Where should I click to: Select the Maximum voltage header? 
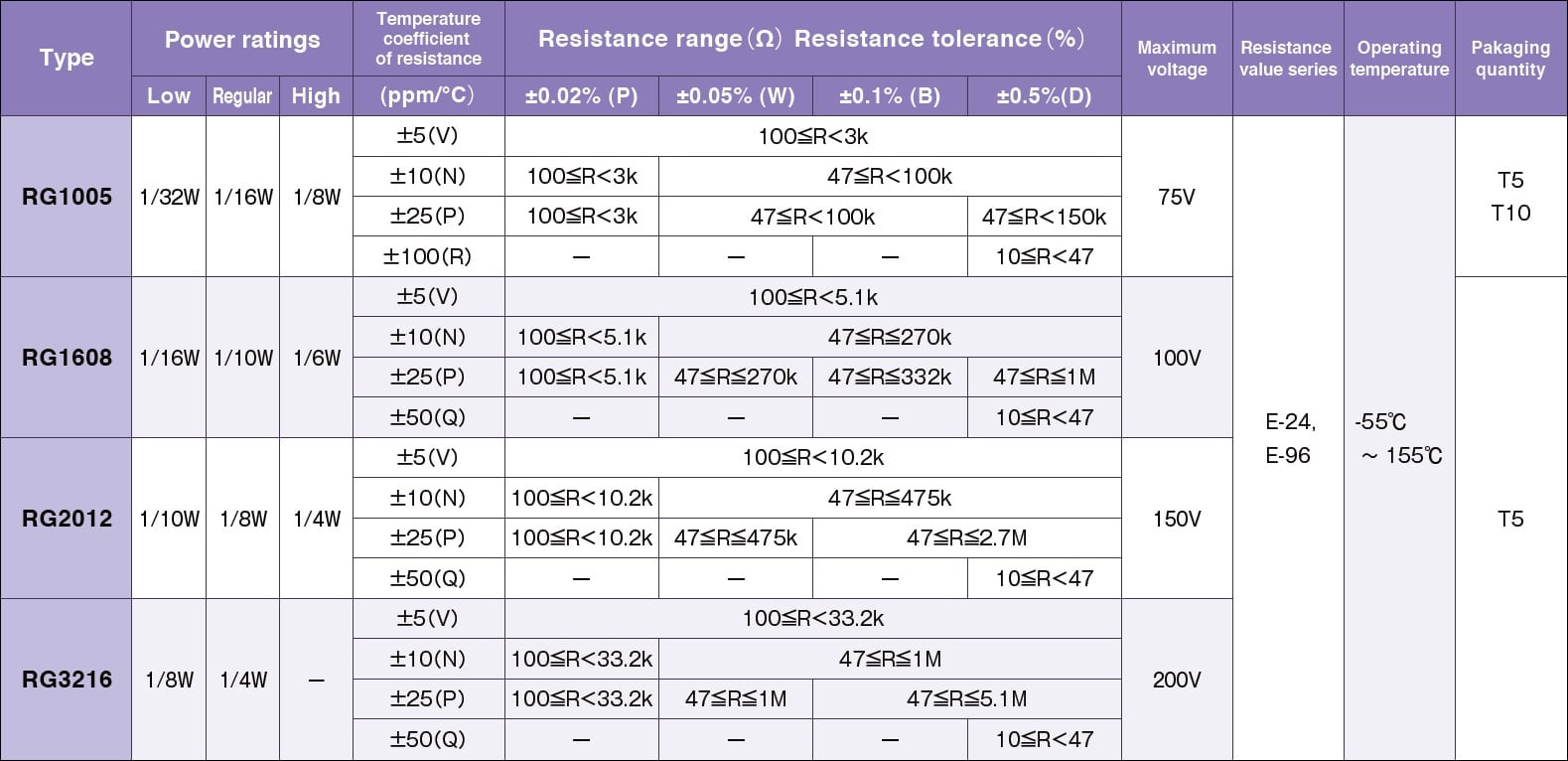(1177, 58)
